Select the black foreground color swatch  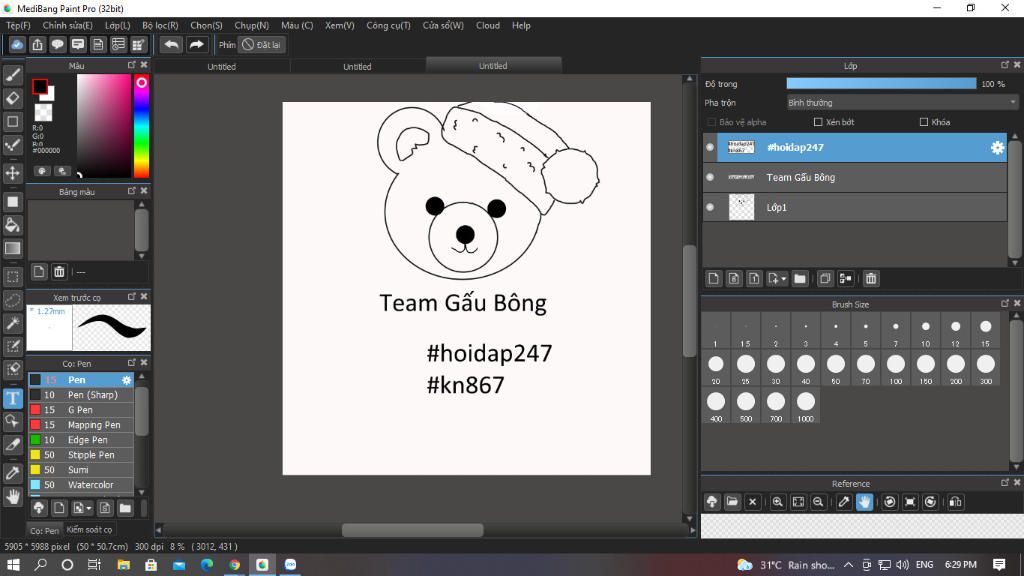pos(39,86)
